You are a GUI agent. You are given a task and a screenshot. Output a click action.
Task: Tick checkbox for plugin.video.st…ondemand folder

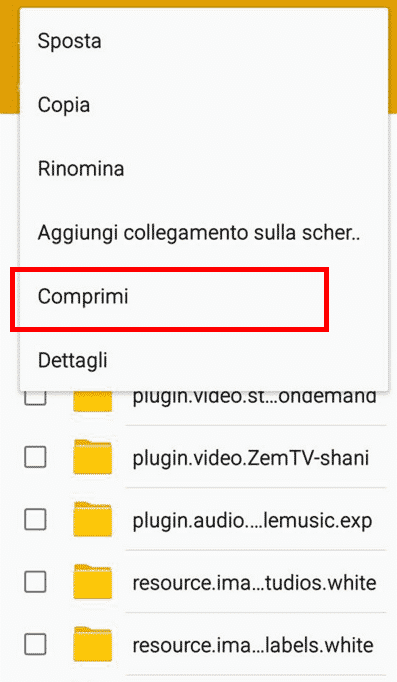click(35, 398)
